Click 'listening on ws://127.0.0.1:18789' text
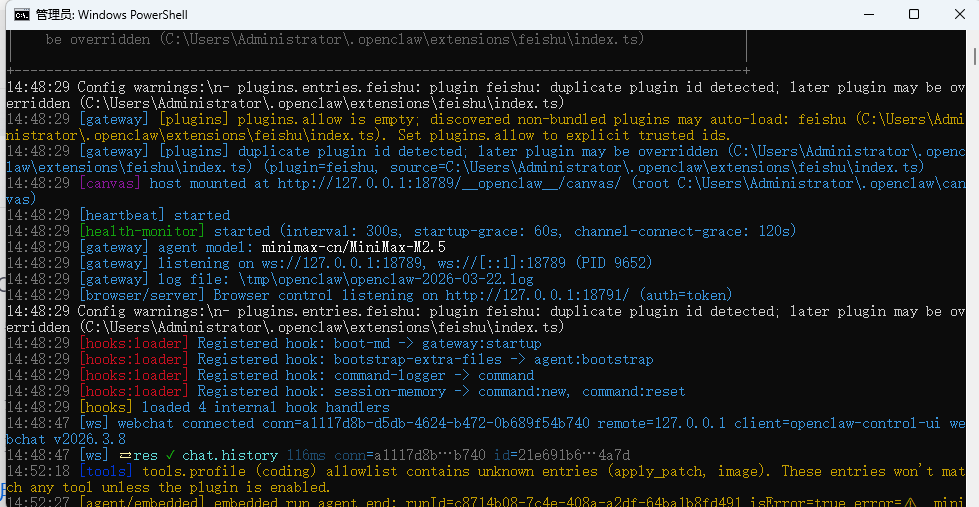Screen dimensions: 979x507 (x=291, y=263)
